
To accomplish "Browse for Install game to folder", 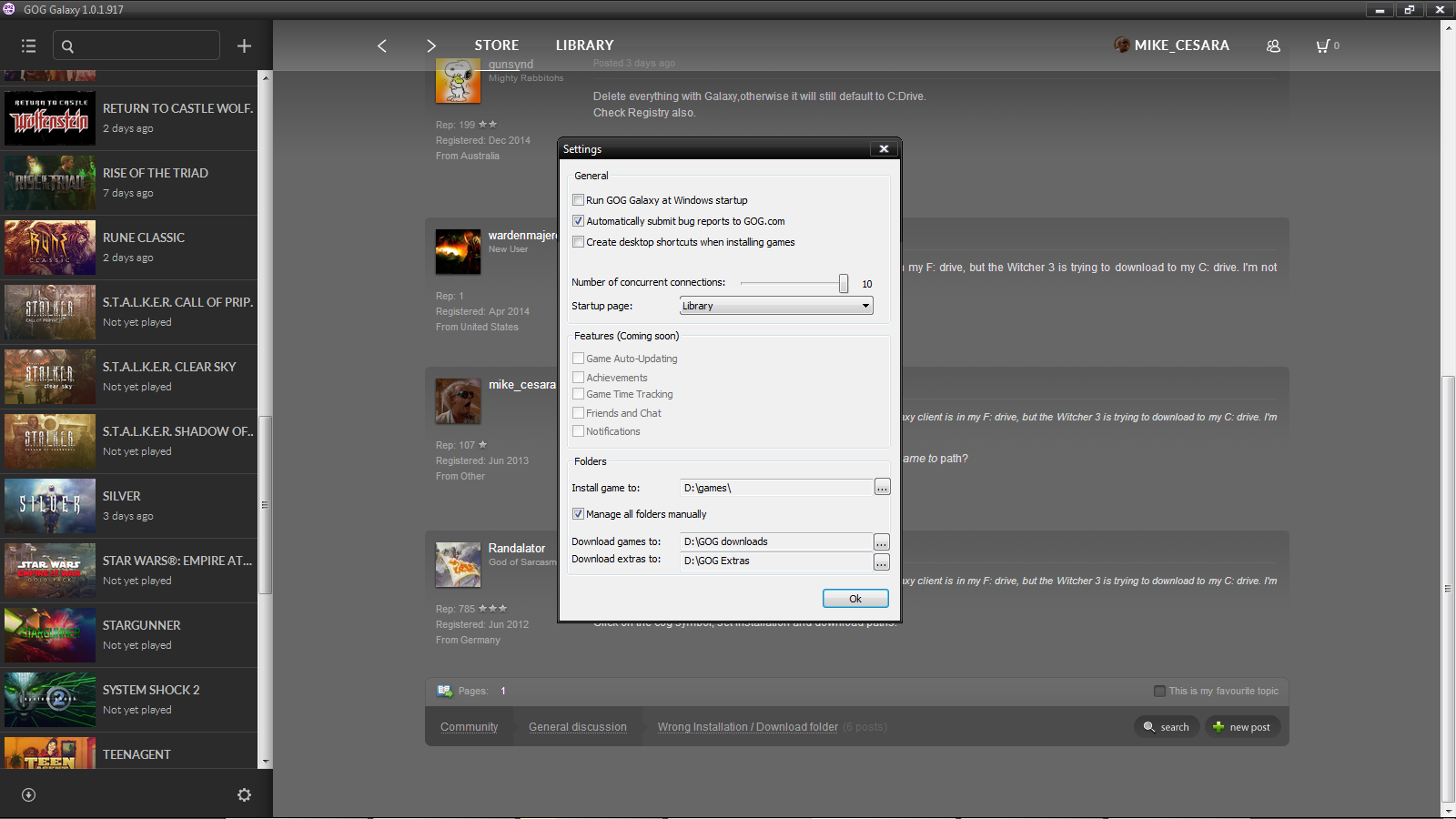I will tap(882, 488).
